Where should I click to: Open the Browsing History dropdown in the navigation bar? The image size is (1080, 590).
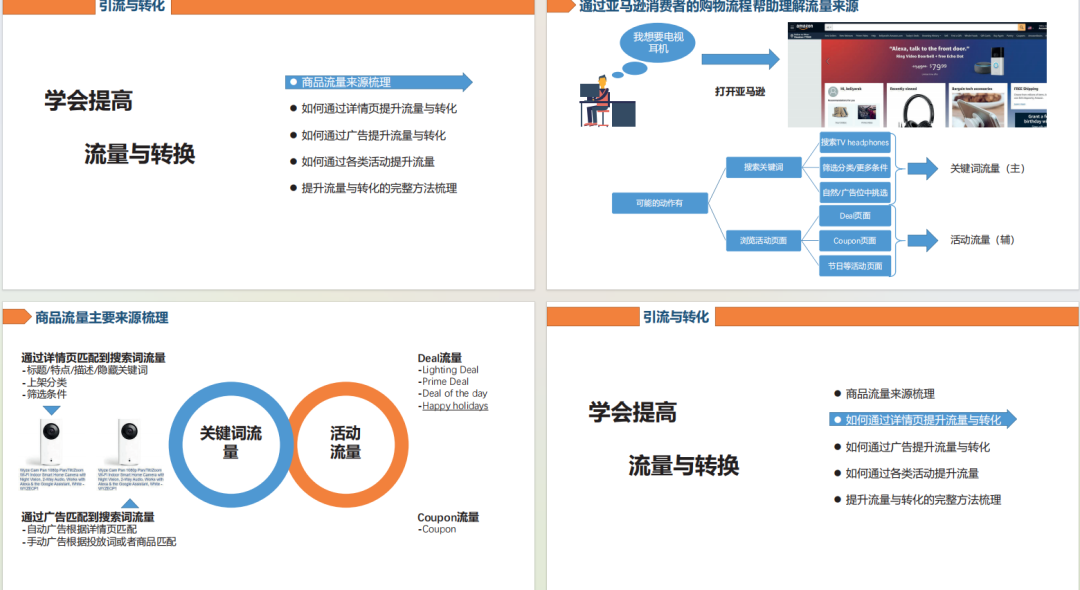pyautogui.click(x=934, y=36)
